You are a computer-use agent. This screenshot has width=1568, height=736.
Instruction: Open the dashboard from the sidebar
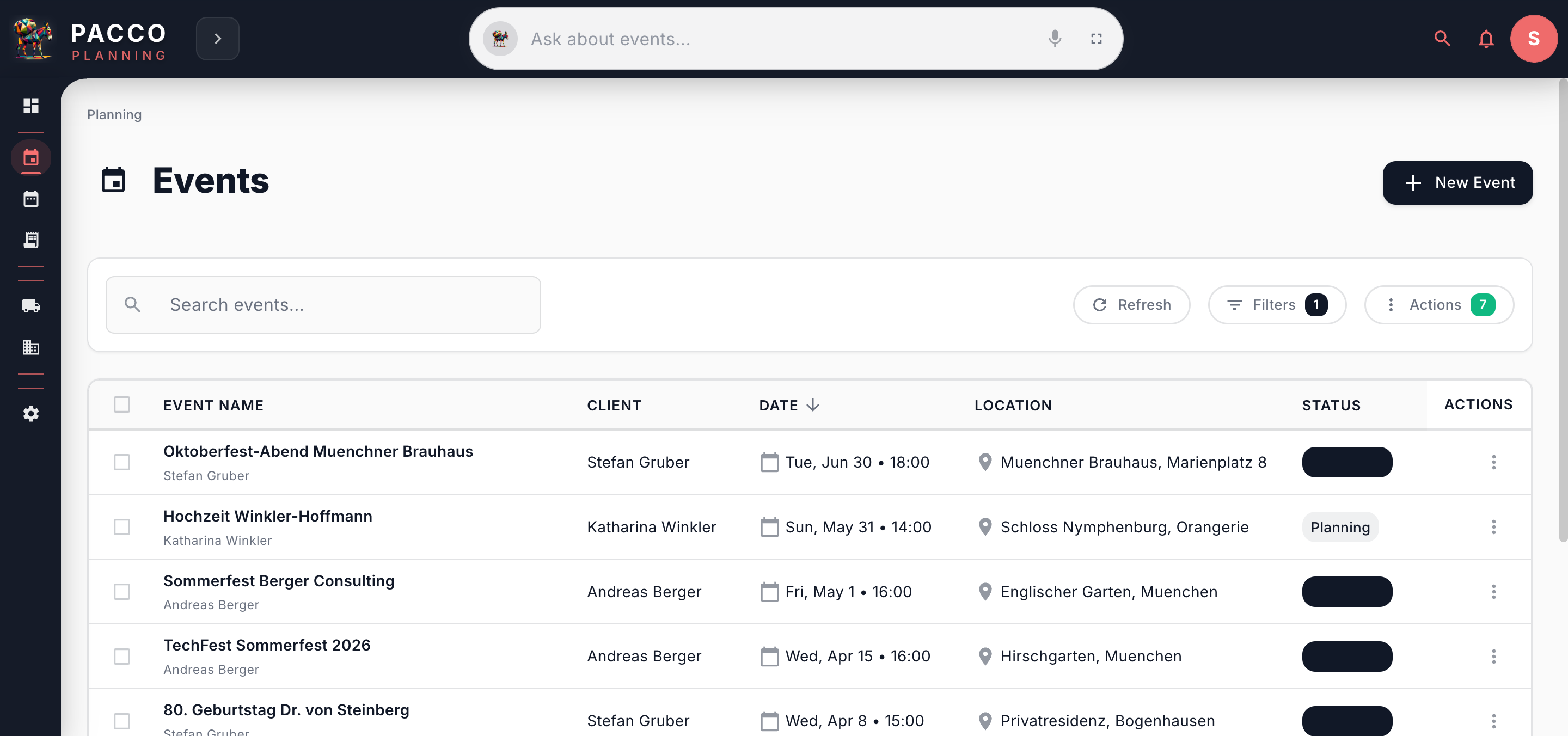click(x=31, y=105)
